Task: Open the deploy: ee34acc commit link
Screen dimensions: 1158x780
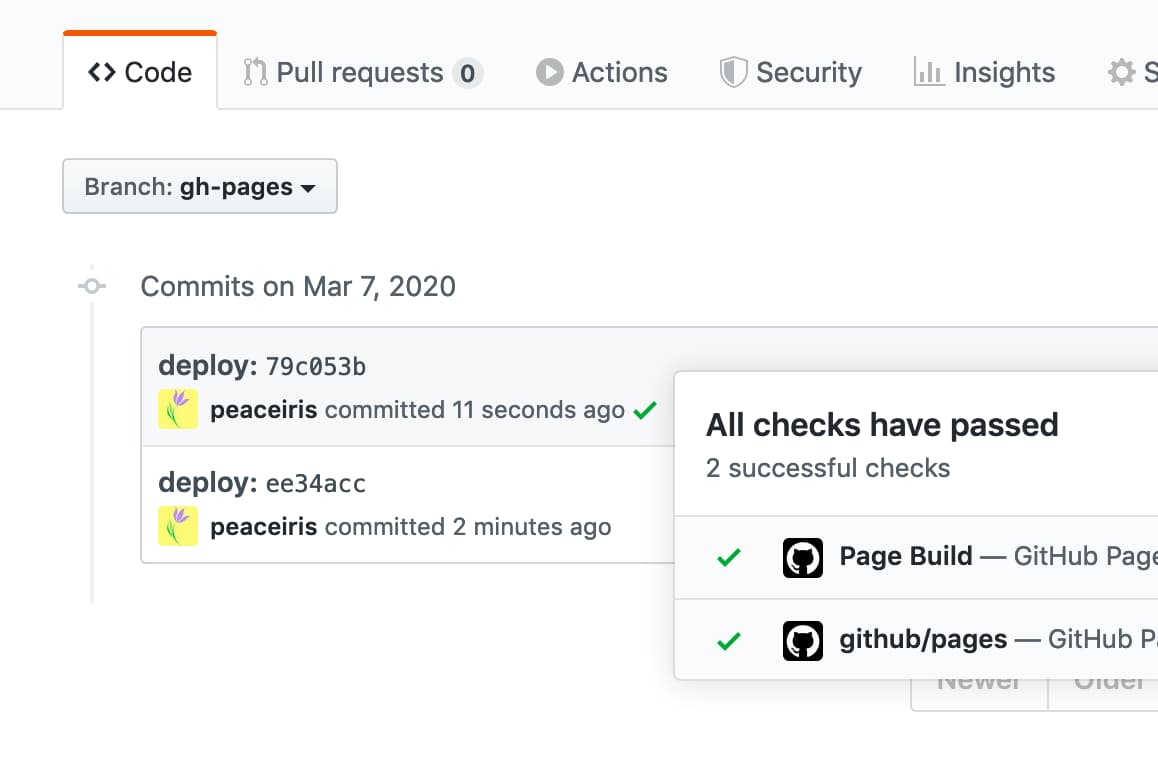Action: pyautogui.click(x=262, y=484)
